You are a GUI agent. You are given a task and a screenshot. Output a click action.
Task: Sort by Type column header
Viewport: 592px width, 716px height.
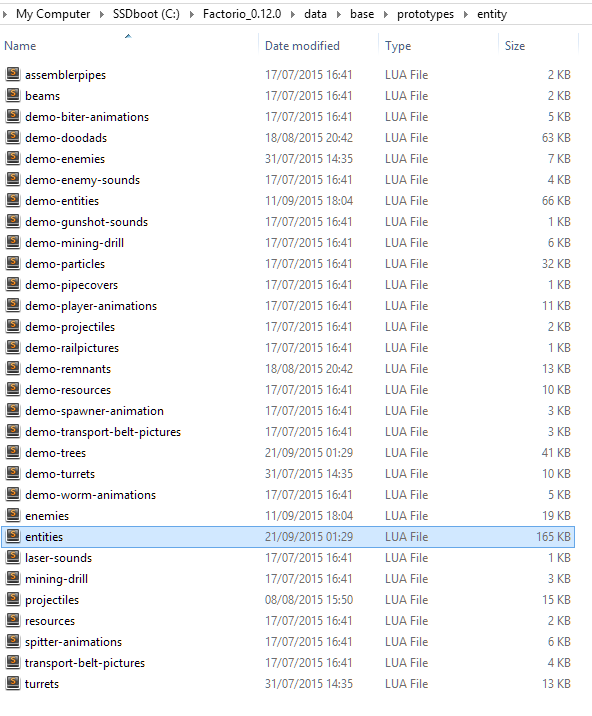[x=398, y=46]
